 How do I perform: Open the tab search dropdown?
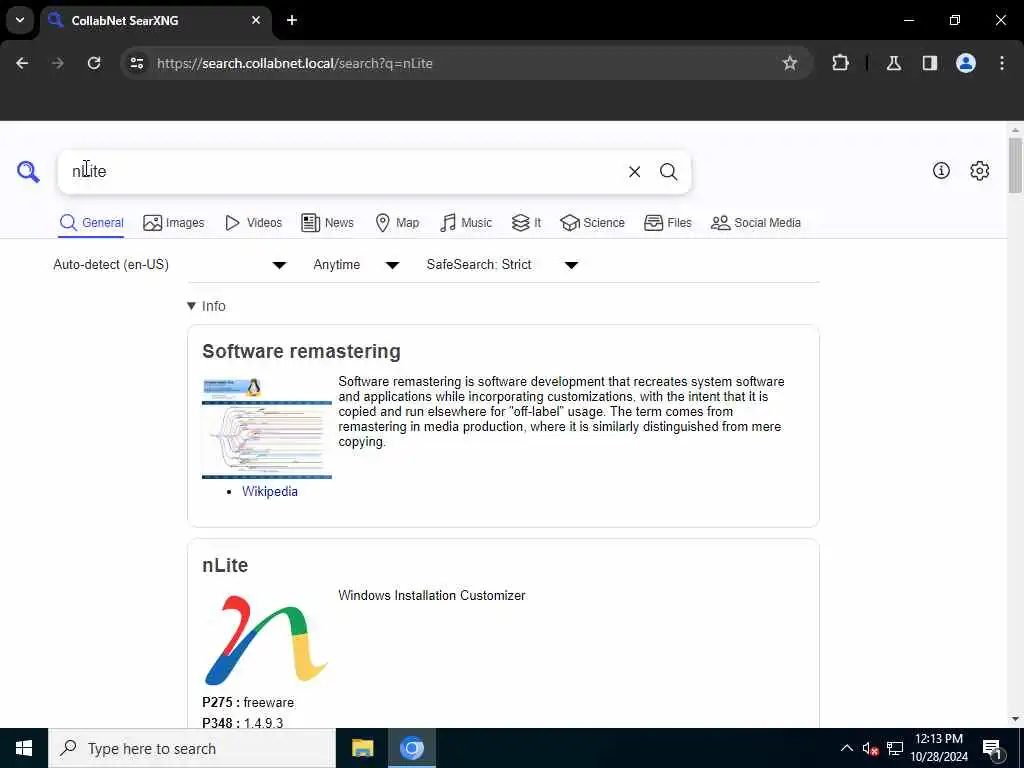click(x=20, y=20)
